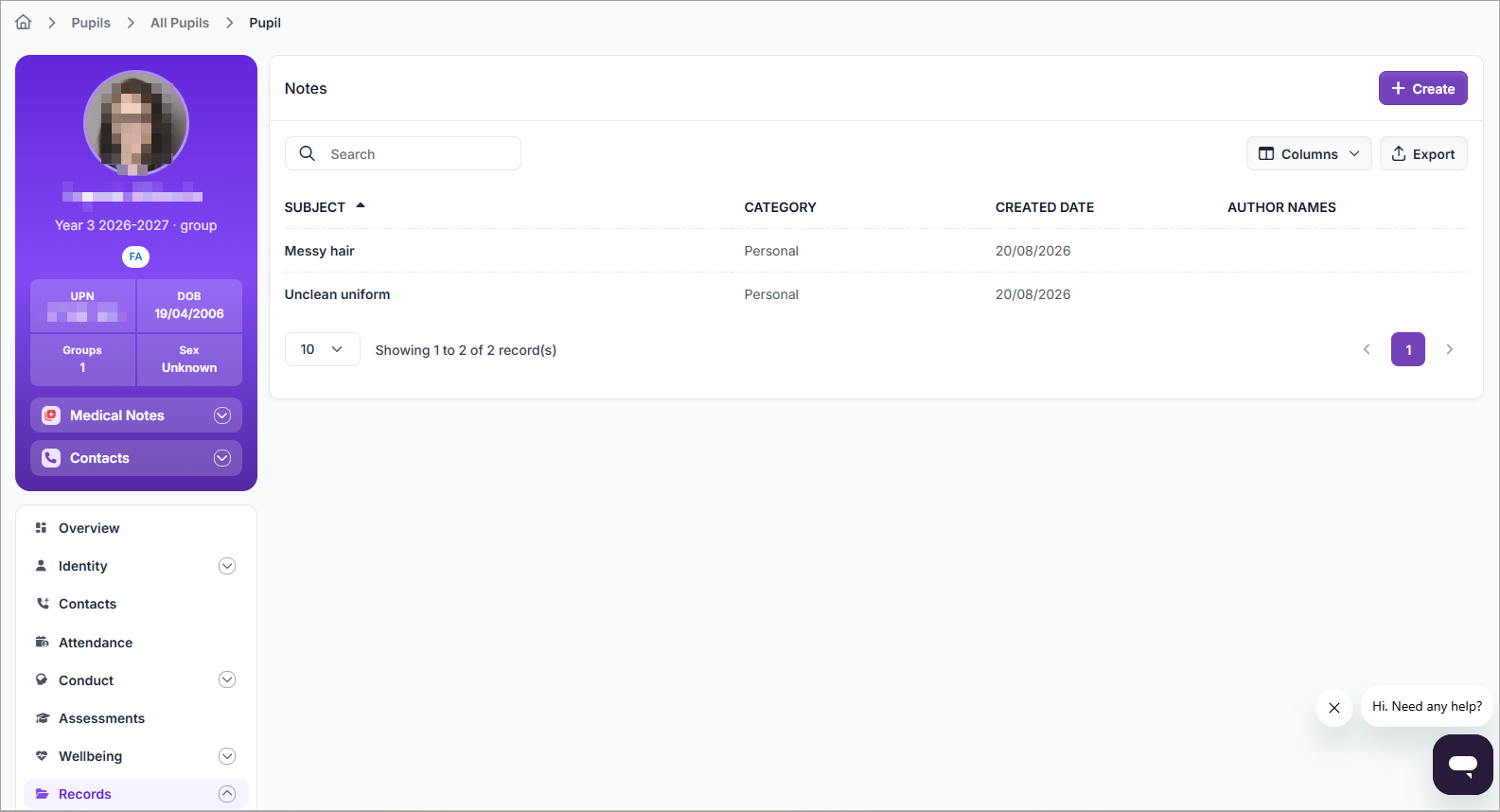Create a new note

tap(1422, 88)
